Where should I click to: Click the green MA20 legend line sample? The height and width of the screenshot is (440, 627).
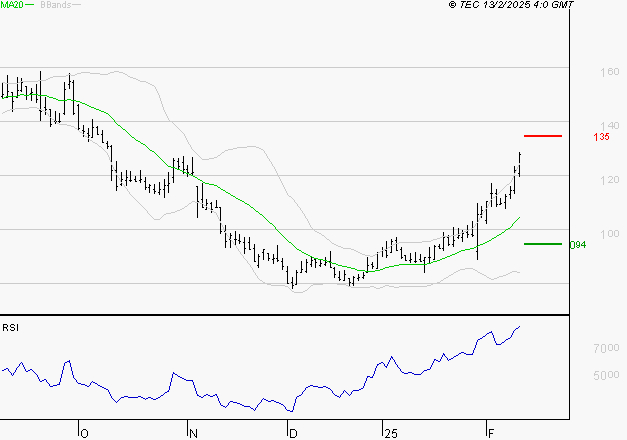pyautogui.click(x=29, y=5)
